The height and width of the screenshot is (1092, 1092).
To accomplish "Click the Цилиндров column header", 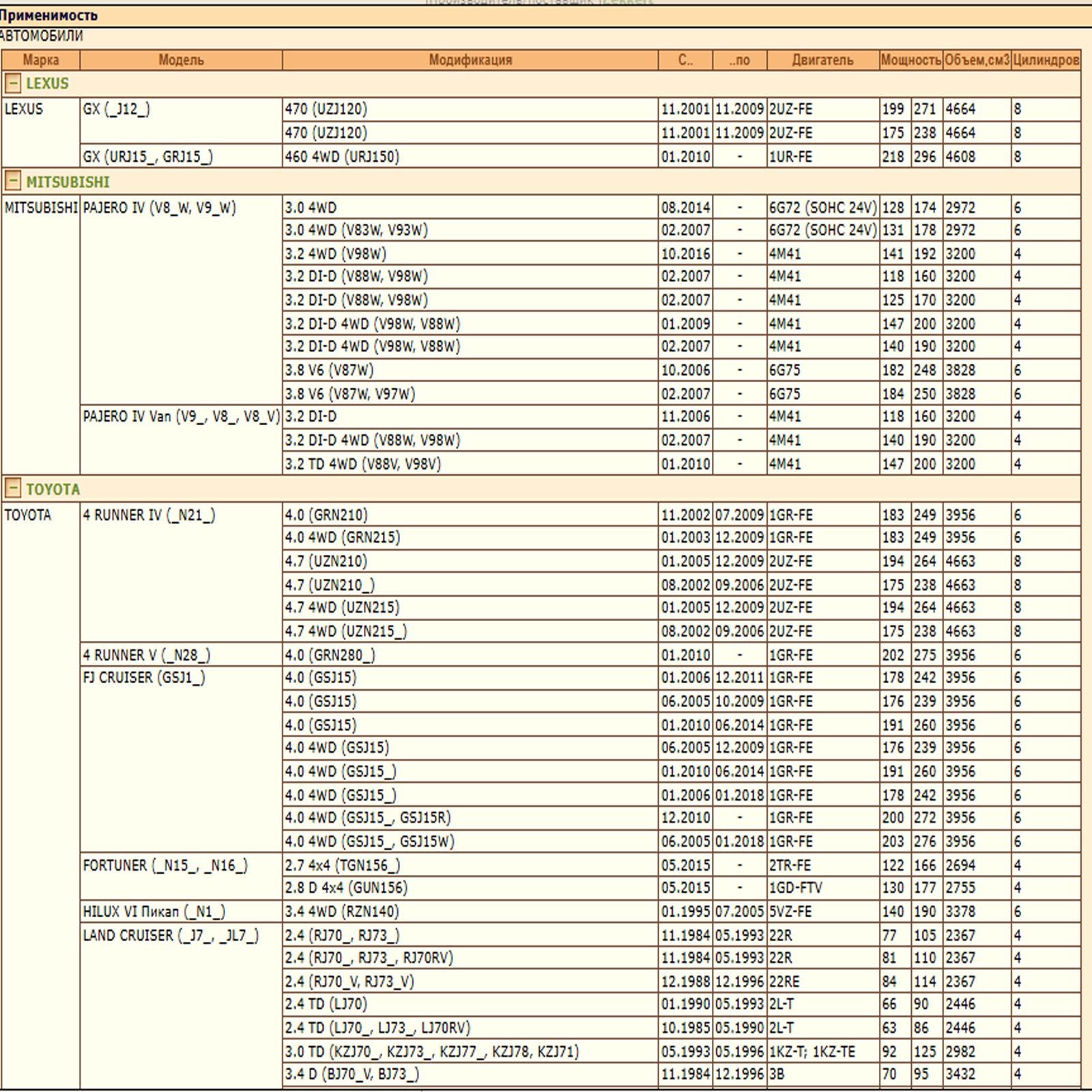I will tap(1046, 60).
